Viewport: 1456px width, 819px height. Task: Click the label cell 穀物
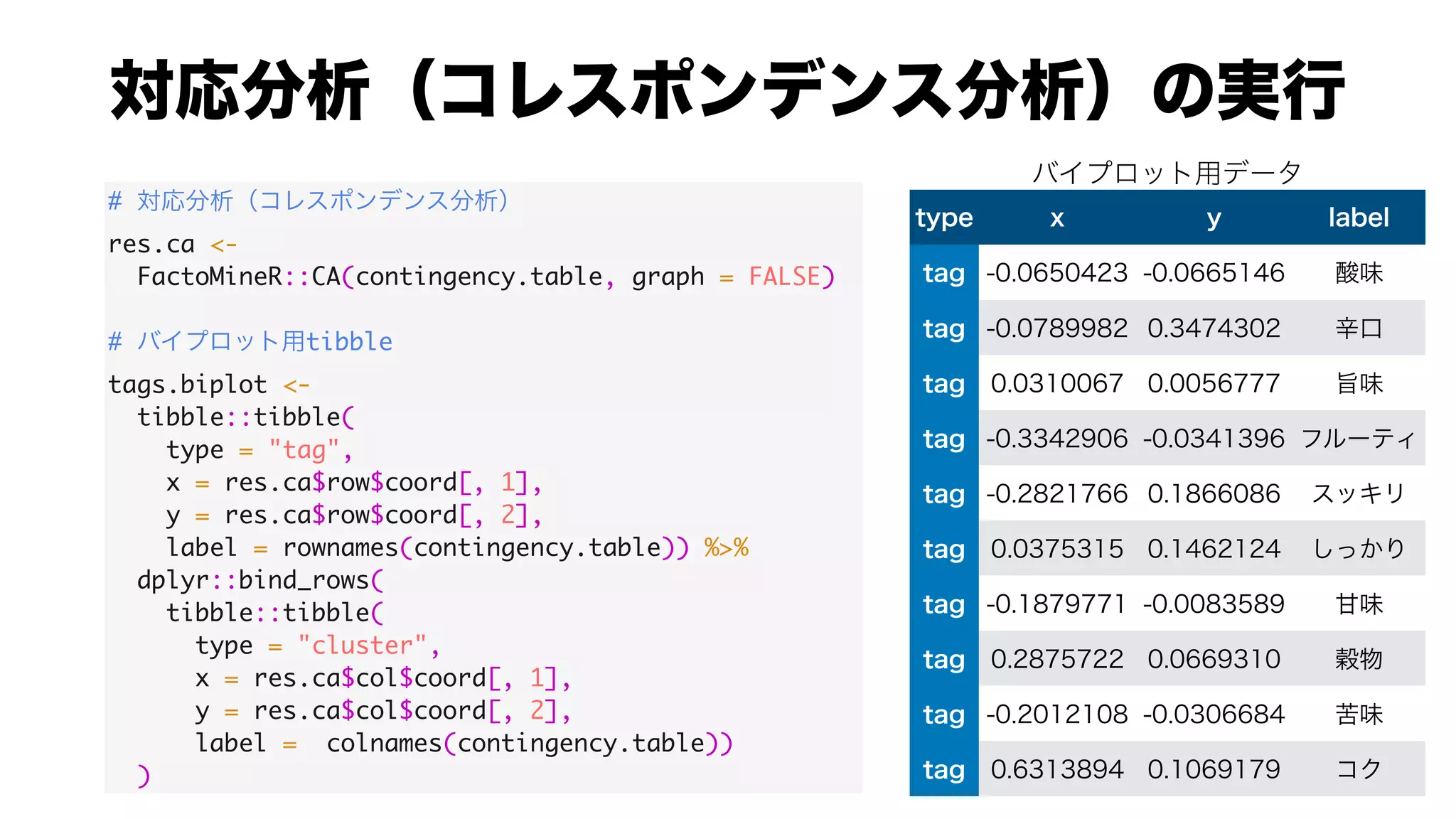pos(1359,659)
